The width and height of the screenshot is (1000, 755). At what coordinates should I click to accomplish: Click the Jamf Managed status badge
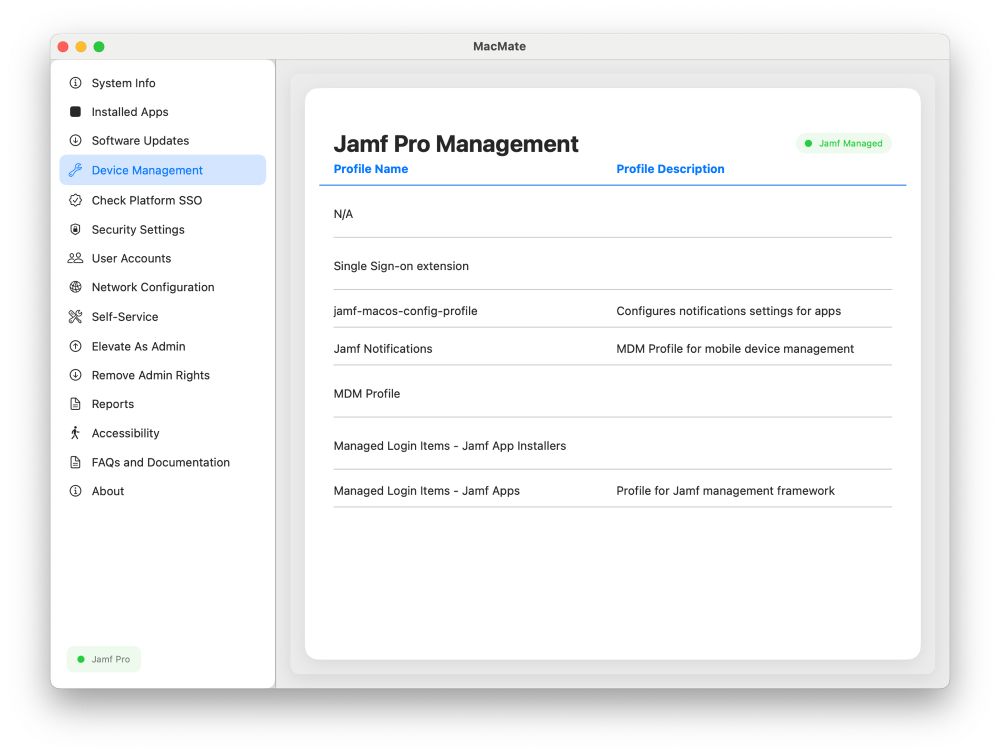point(844,143)
